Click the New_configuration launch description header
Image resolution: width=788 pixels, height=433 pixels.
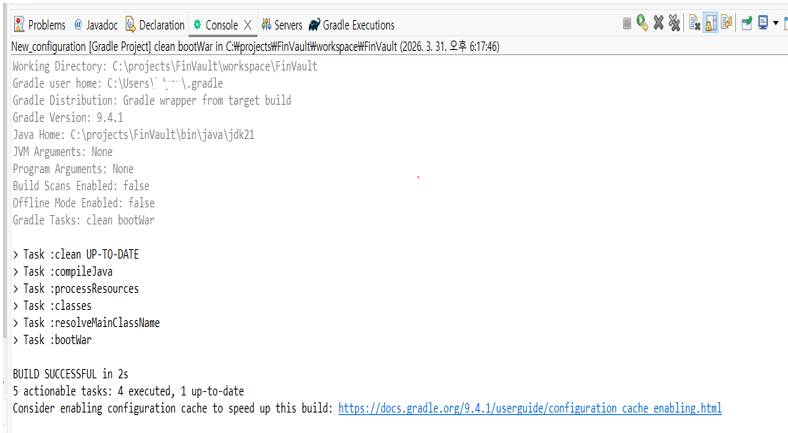(255, 47)
